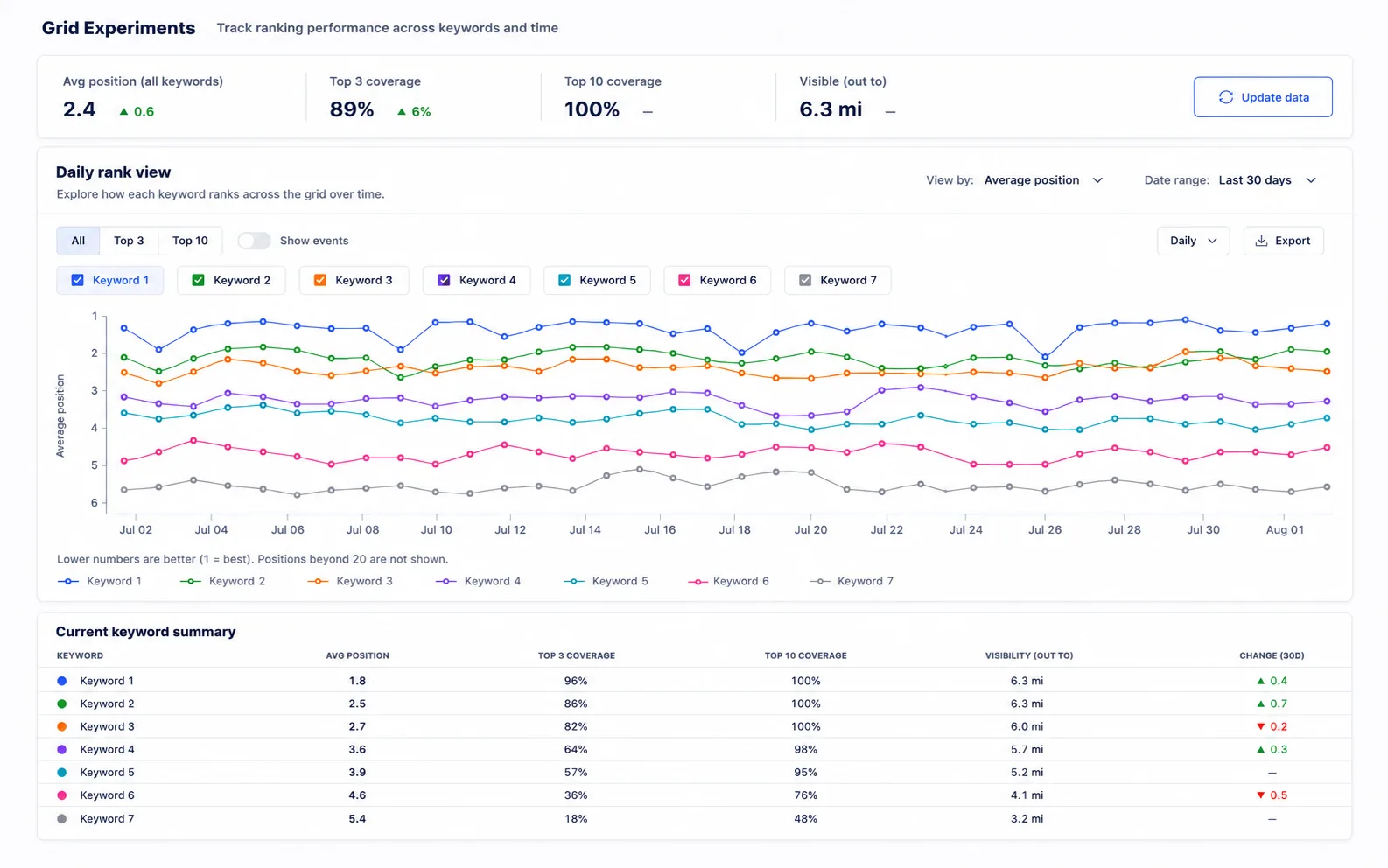
Task: Click pink swatch dot for Keyword 6 row
Action: click(x=61, y=795)
